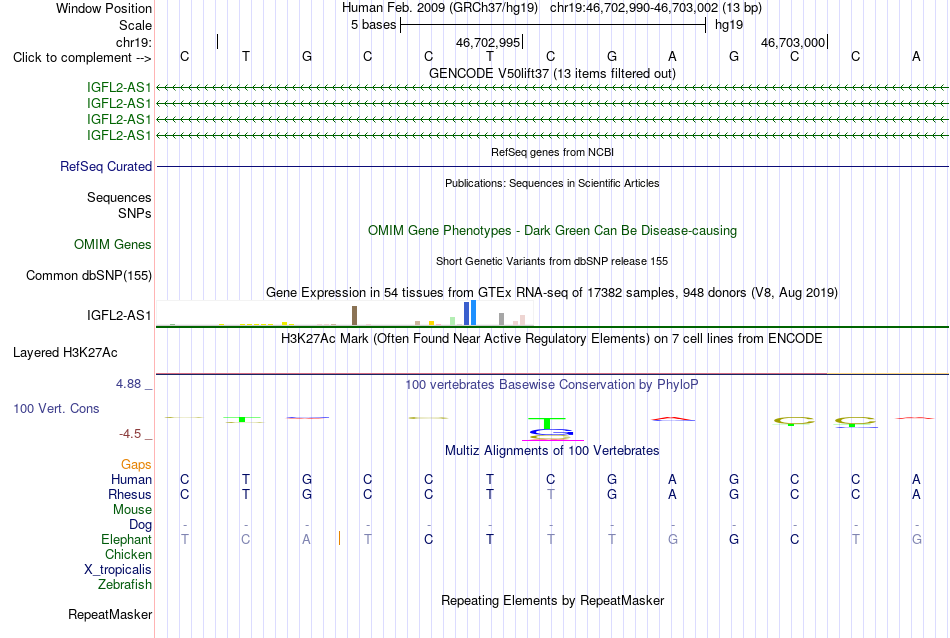Click the Scale track label

point(135,25)
